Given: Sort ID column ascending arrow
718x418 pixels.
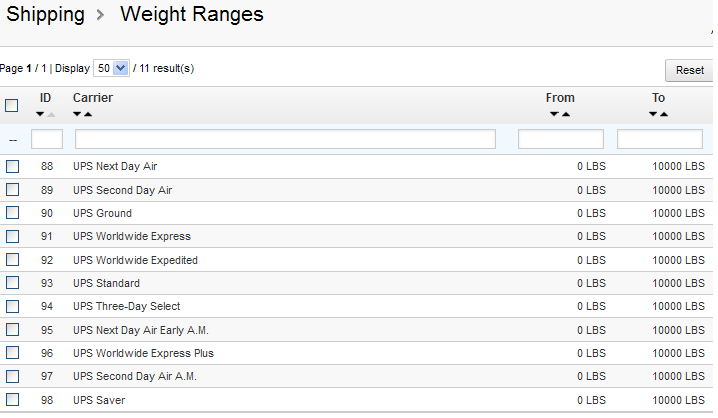Looking at the screenshot, I should point(52,114).
